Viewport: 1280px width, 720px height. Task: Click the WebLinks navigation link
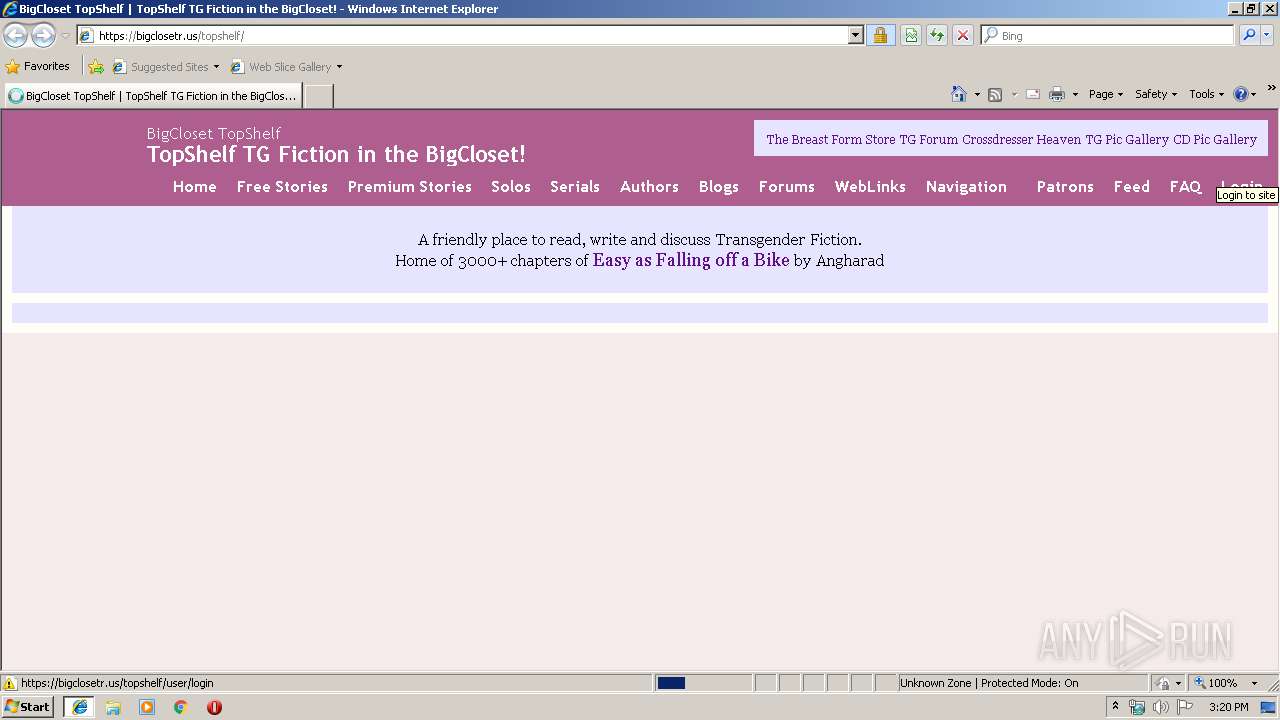pyautogui.click(x=870, y=187)
